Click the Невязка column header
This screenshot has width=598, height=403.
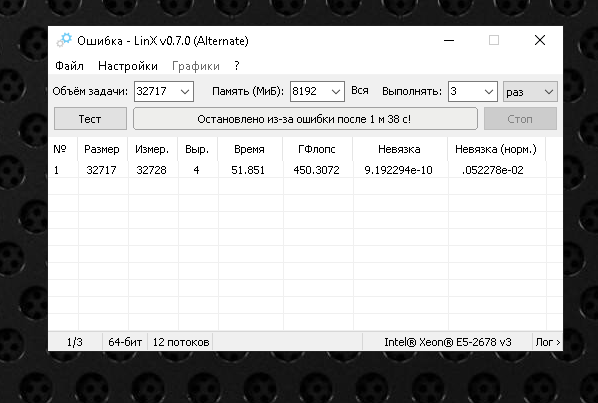(400, 149)
